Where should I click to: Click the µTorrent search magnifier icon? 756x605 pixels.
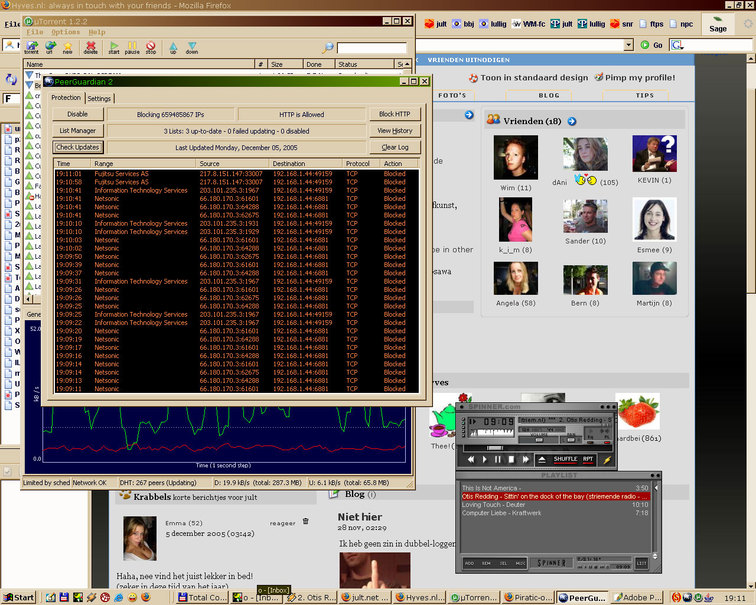coord(328,47)
